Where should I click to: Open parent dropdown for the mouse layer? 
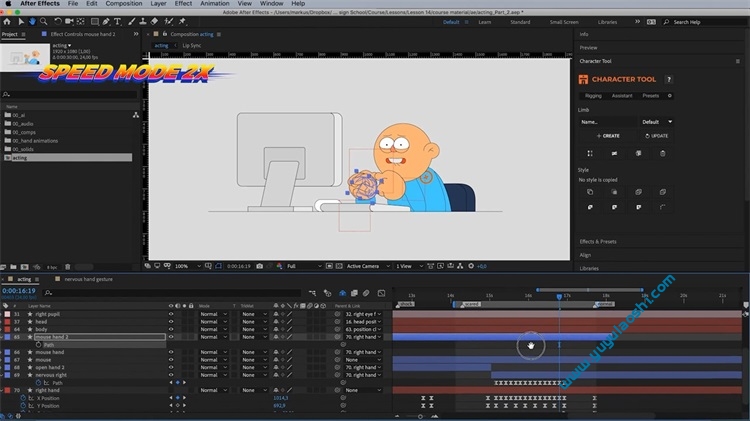pyautogui.click(x=363, y=360)
